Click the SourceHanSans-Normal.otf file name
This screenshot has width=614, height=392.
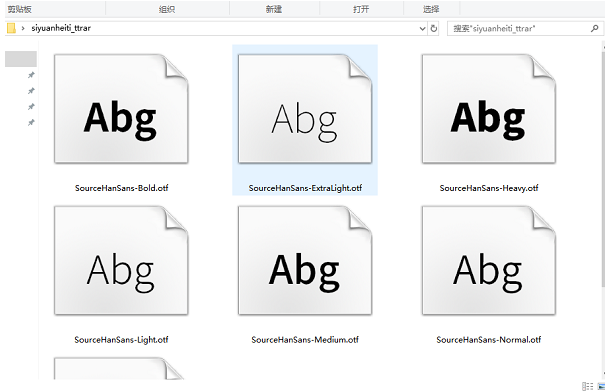click(x=489, y=340)
